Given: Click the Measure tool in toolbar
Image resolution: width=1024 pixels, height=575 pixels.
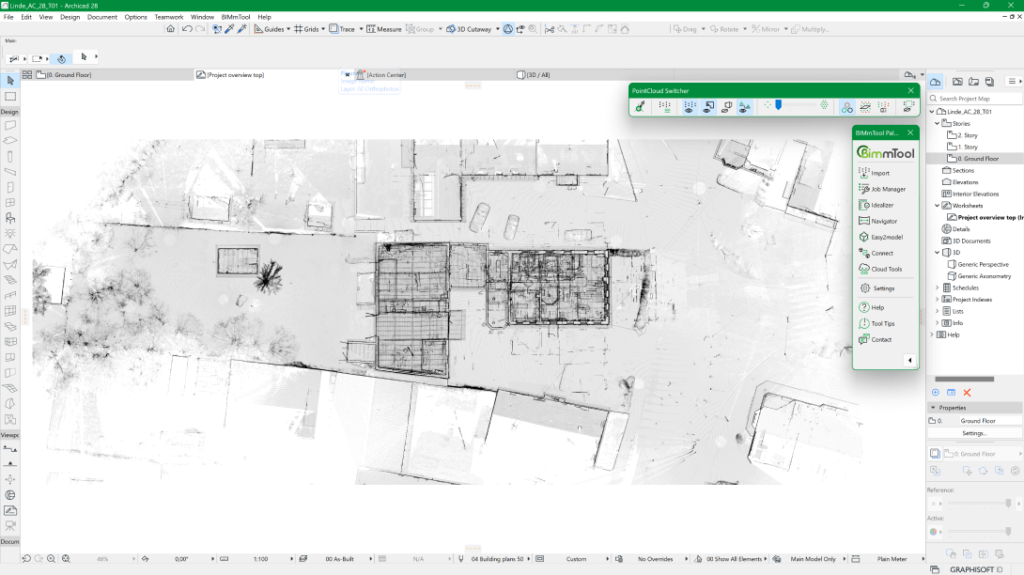Looking at the screenshot, I should [384, 29].
